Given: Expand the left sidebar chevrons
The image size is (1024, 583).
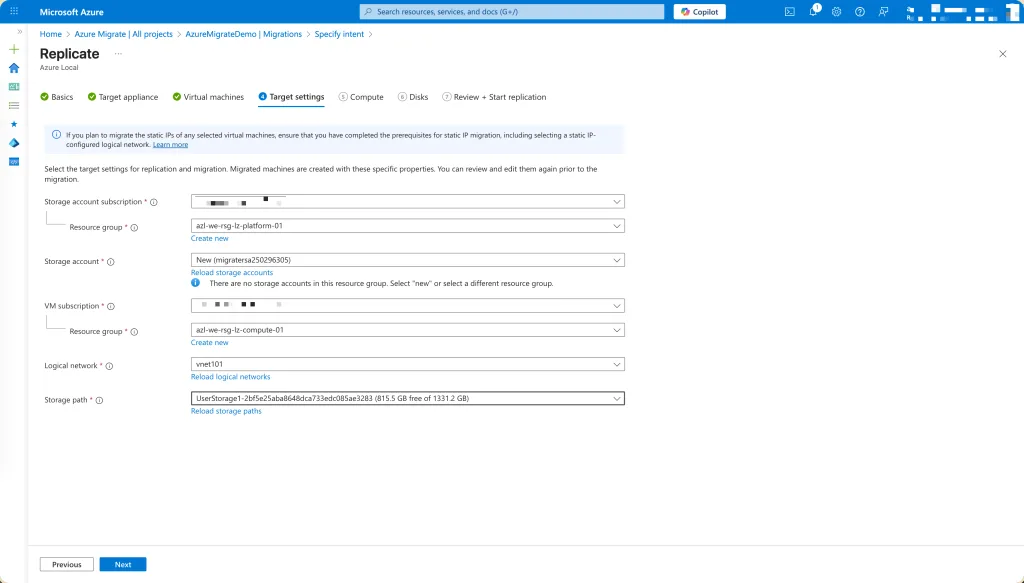Looking at the screenshot, I should point(19,32).
